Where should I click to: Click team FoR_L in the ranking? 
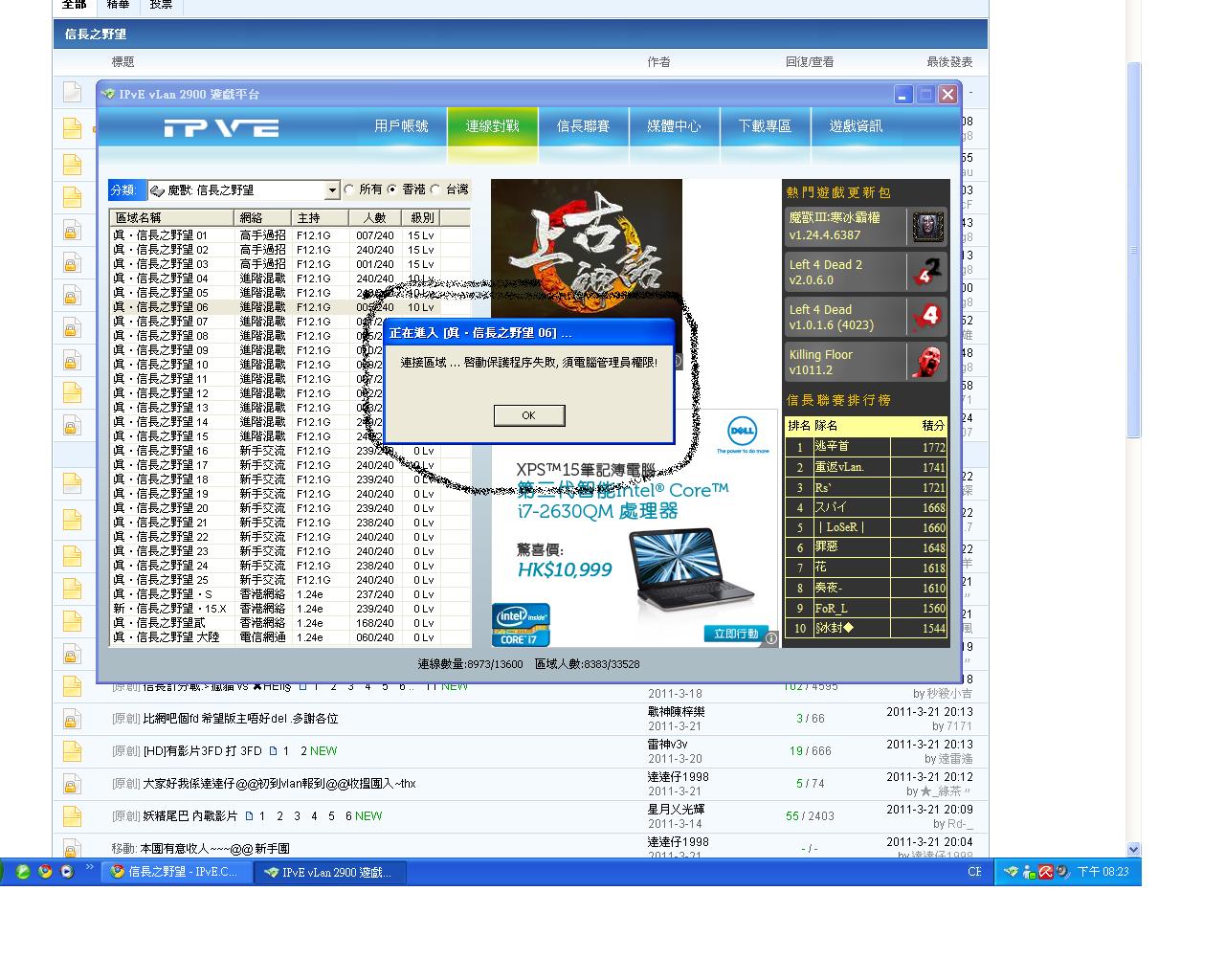tap(831, 608)
